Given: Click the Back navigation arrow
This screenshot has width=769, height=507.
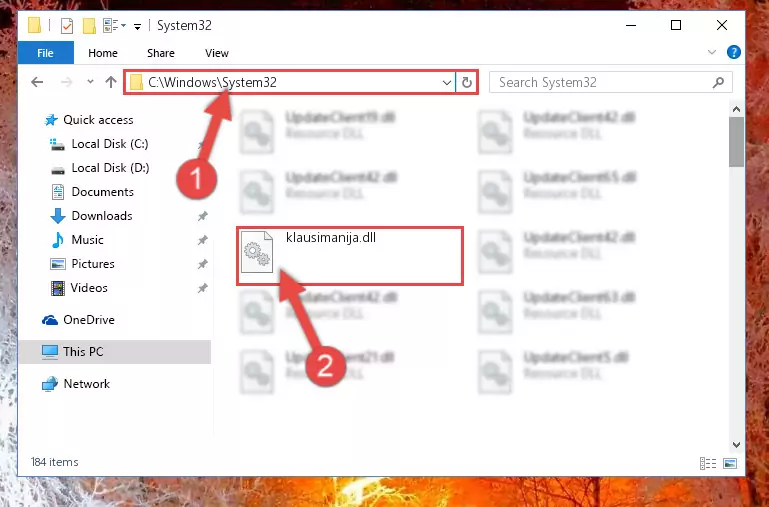Looking at the screenshot, I should click(37, 82).
